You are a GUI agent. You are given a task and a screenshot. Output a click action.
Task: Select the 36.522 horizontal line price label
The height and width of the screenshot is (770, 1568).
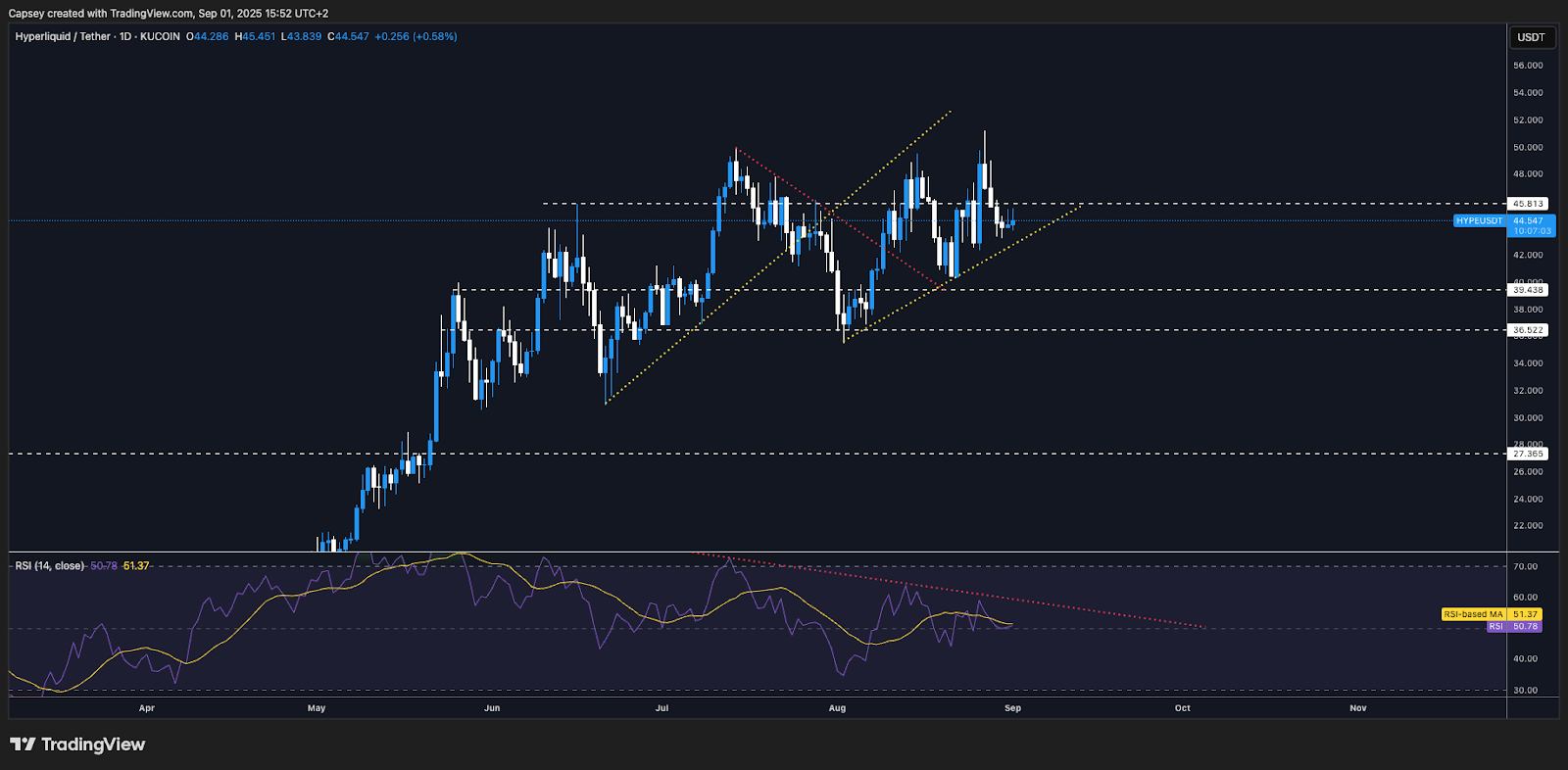pos(1528,330)
